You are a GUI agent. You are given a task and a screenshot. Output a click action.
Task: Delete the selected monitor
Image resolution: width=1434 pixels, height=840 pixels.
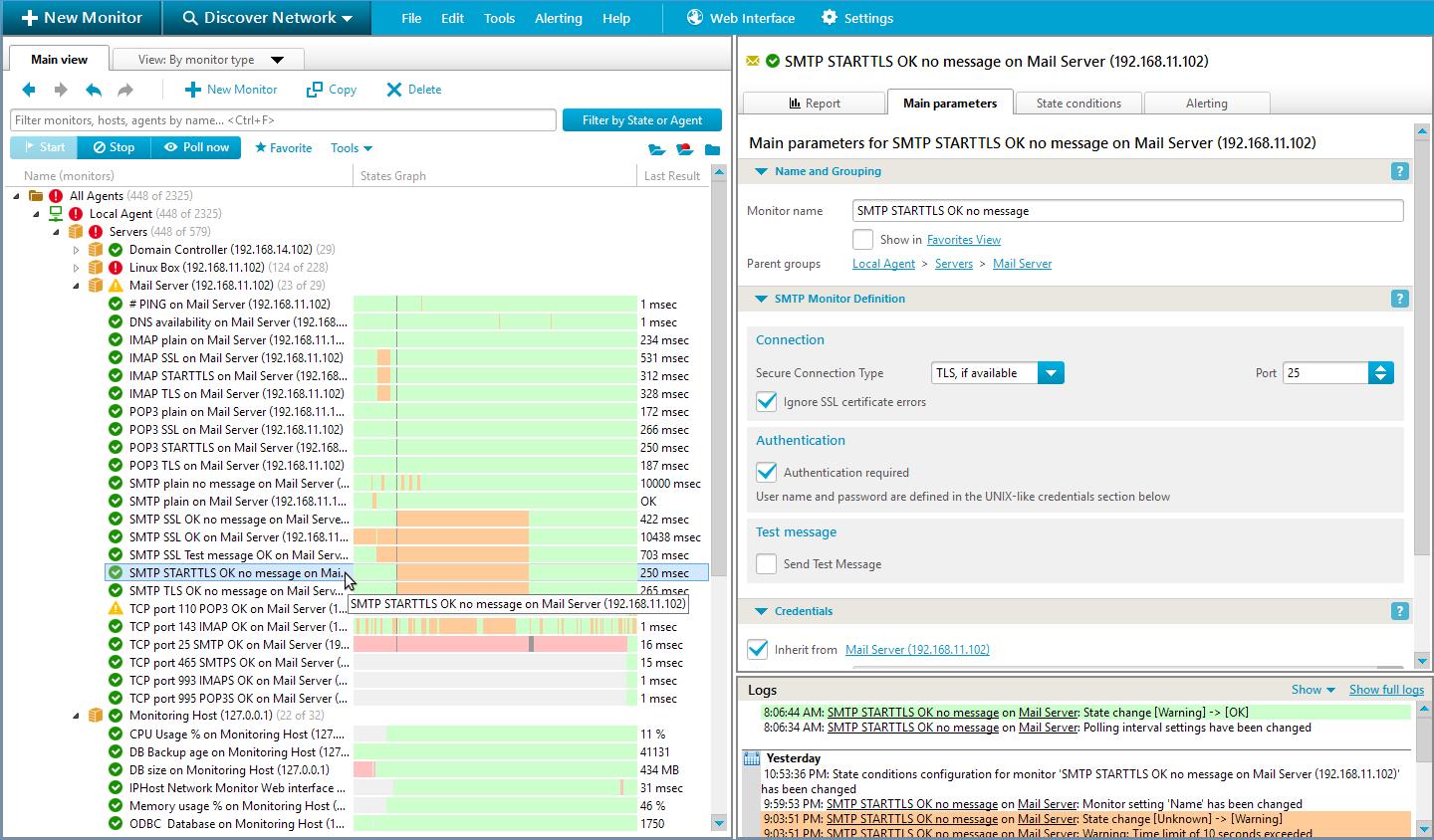[x=413, y=90]
